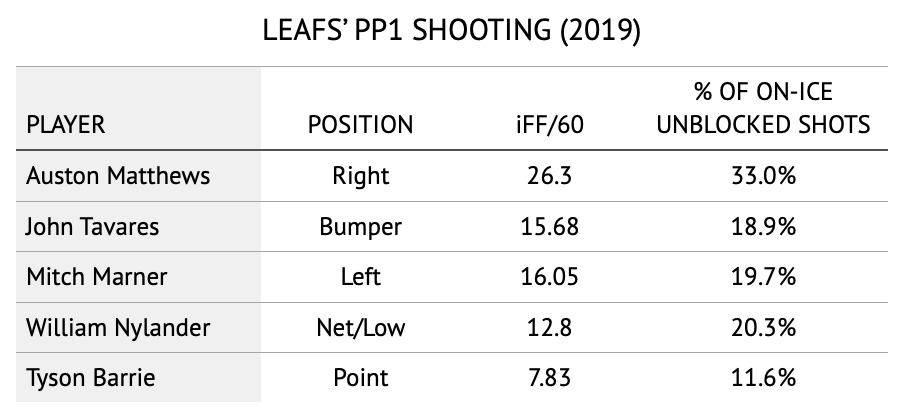Select the POSITION column header
This screenshot has height=414, width=910.
(360, 125)
